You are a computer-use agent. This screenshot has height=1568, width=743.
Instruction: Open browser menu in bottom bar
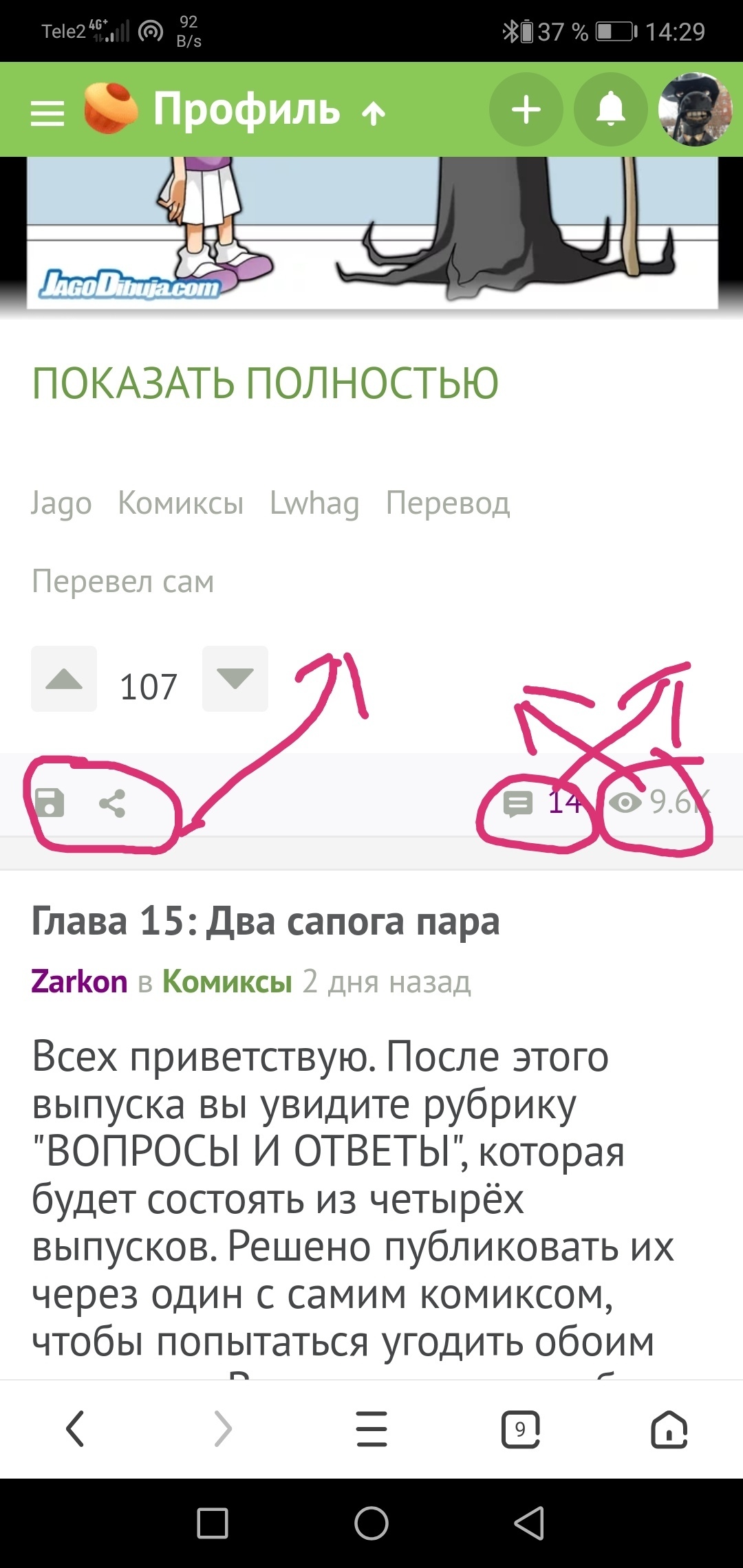372,1429
